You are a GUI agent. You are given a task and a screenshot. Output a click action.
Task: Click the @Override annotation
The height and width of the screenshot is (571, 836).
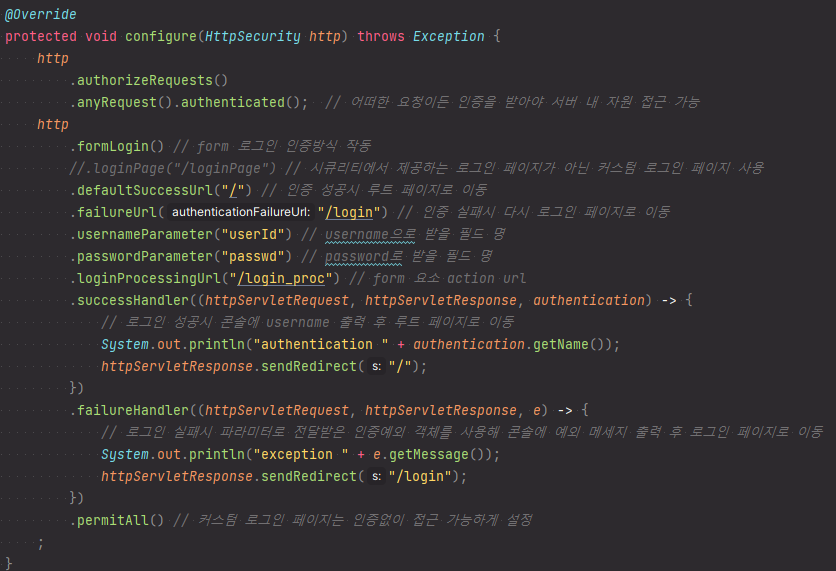41,14
